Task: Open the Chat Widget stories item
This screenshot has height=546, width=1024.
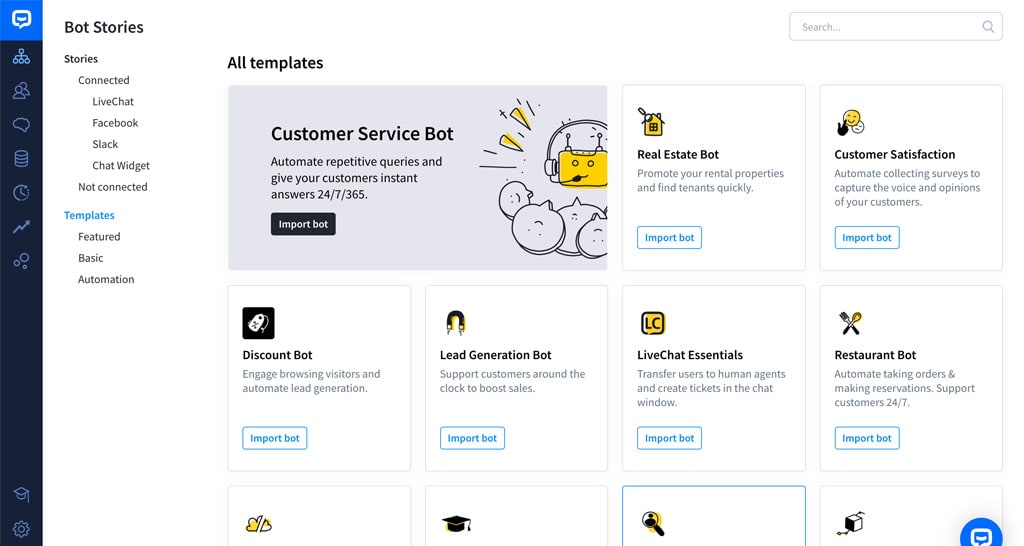Action: click(x=121, y=166)
